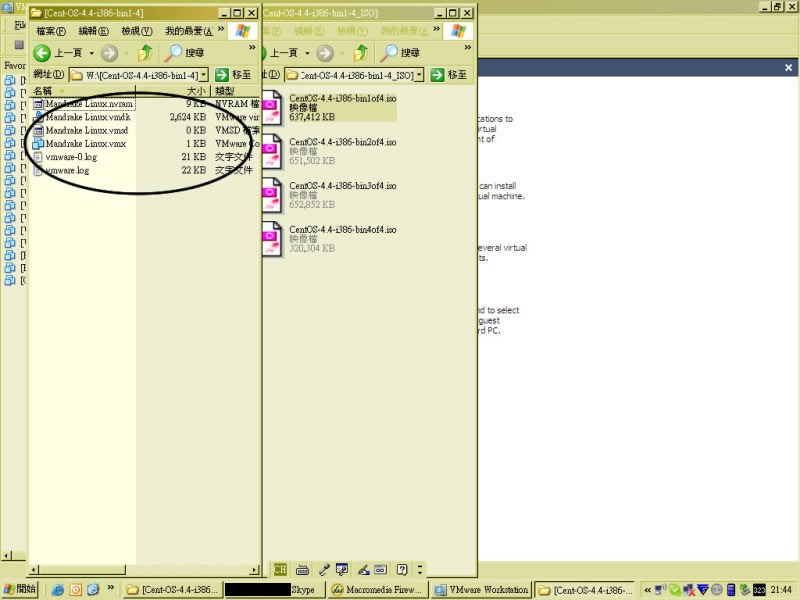Screen dimensions: 800x600
Task: Click the taskbar clock showing 21:44
Action: (781, 590)
